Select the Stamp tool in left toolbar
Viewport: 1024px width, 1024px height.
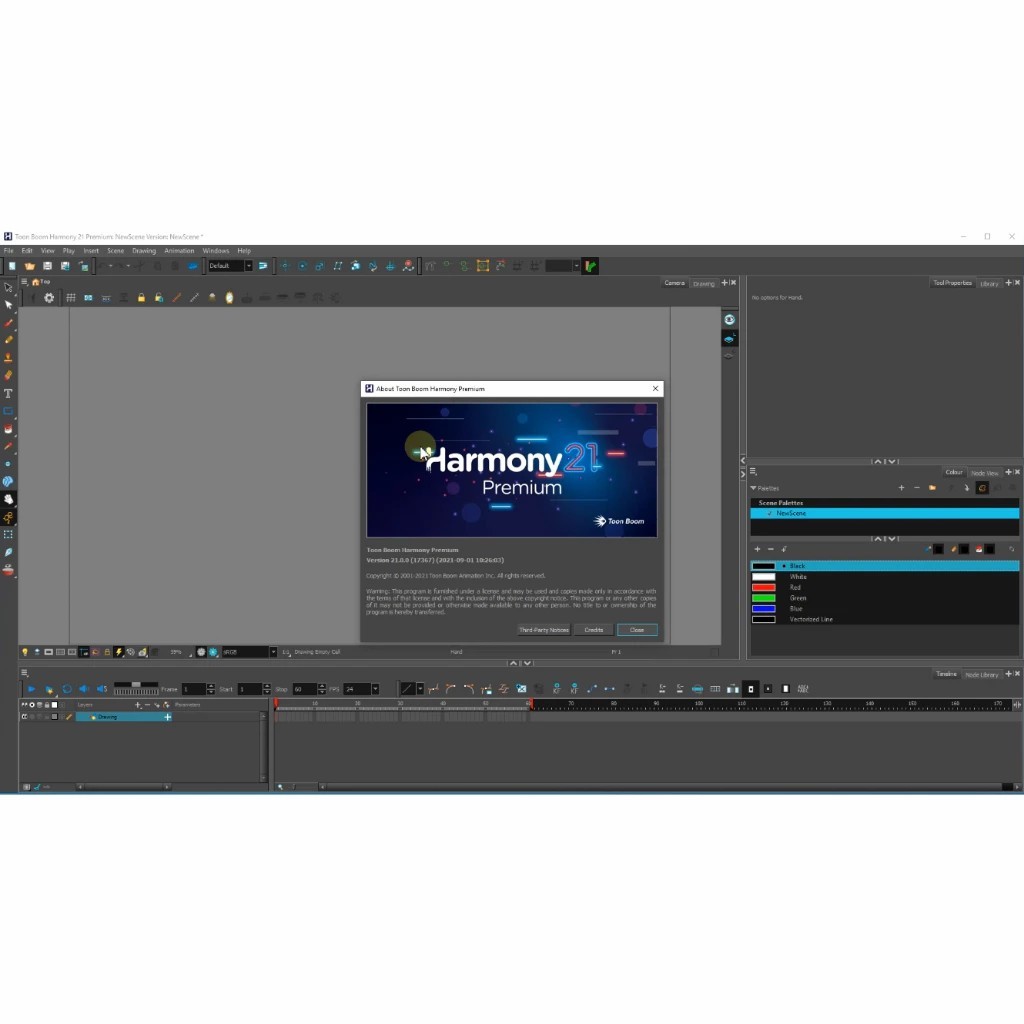[8, 358]
